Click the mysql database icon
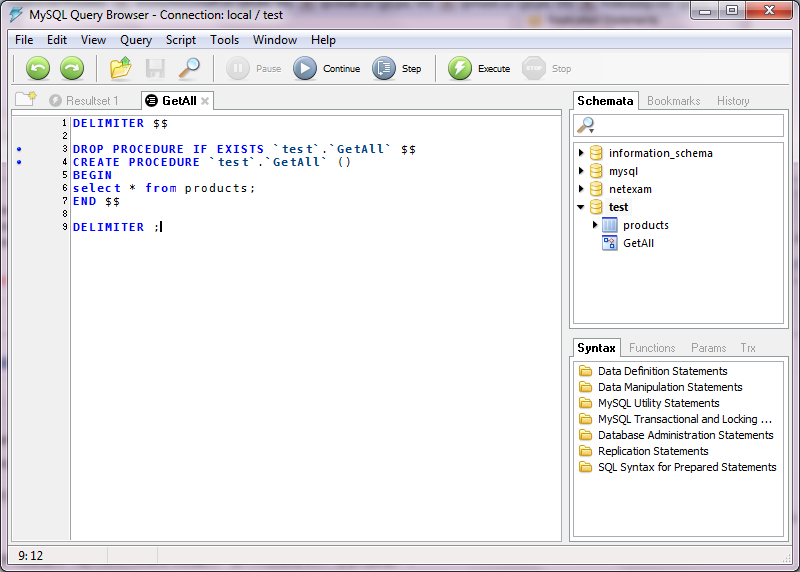 (596, 171)
